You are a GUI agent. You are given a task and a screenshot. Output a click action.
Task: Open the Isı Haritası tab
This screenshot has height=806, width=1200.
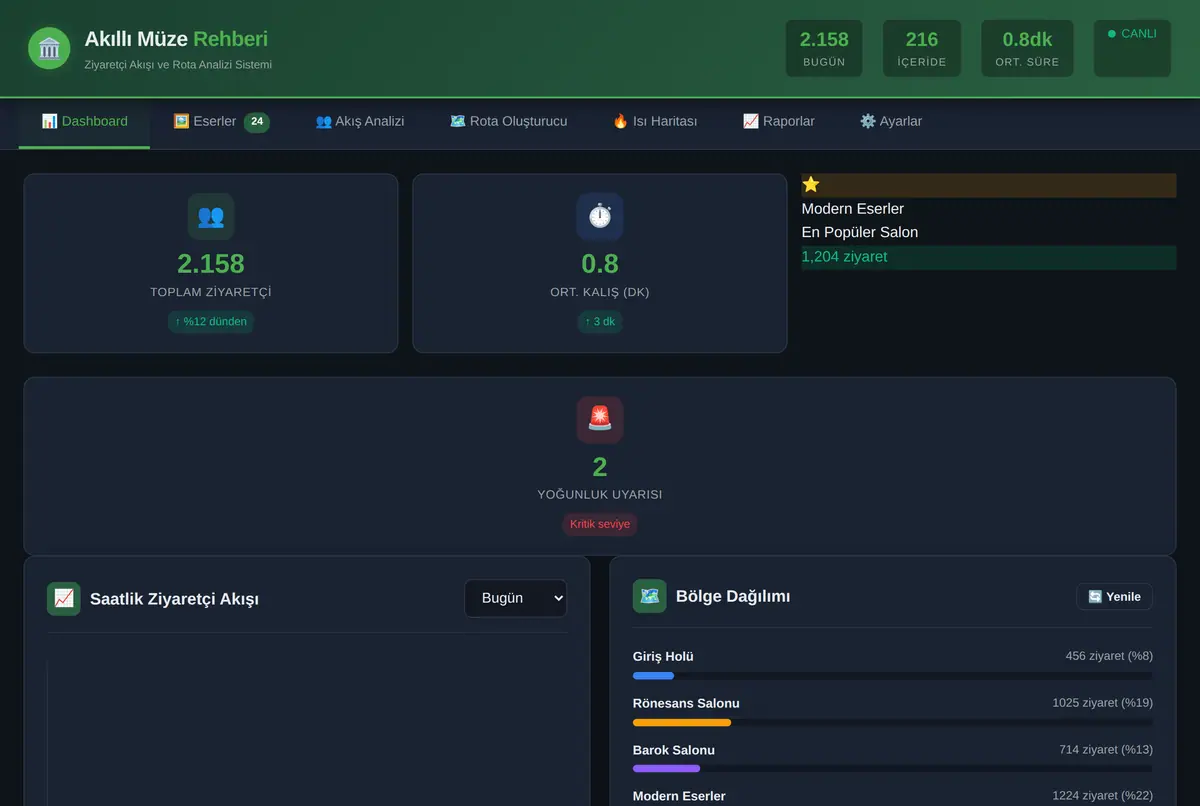655,122
